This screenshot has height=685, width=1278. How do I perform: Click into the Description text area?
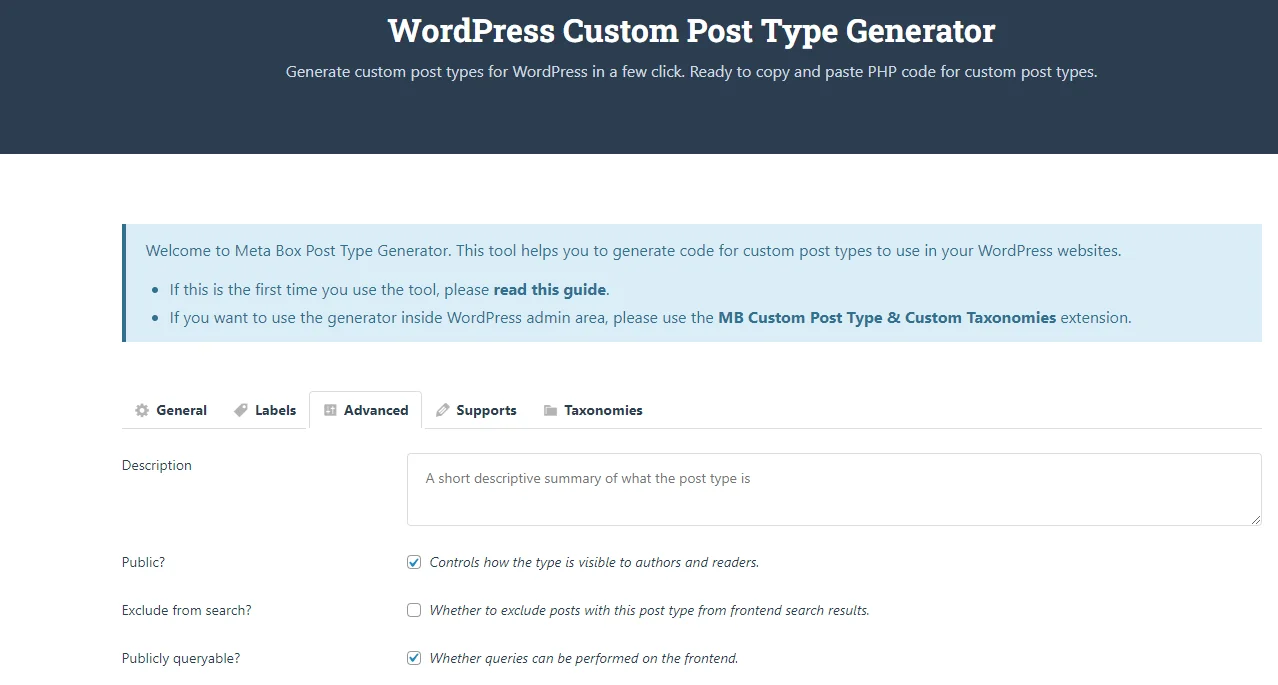(834, 489)
